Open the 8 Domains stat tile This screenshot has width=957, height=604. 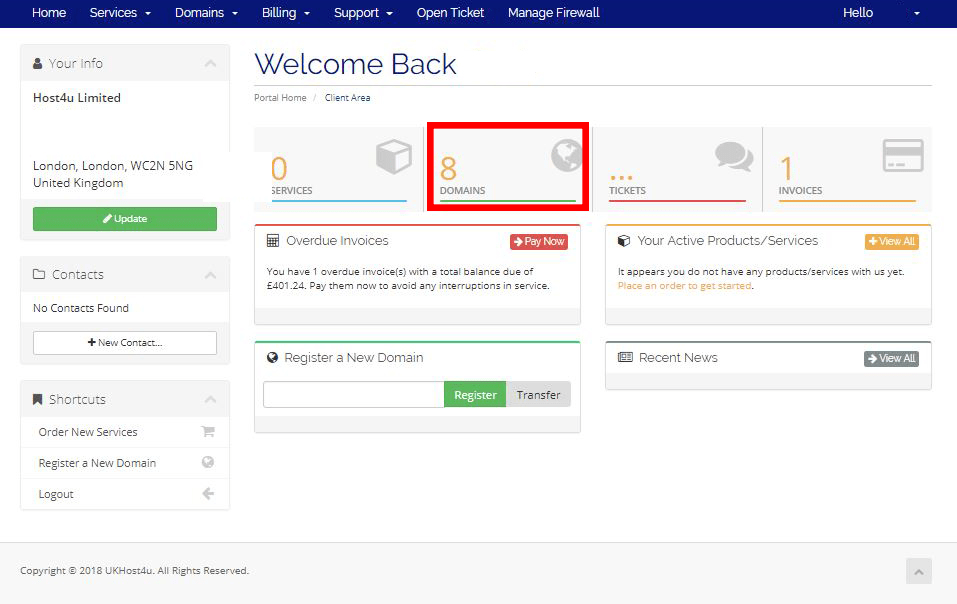pos(508,167)
